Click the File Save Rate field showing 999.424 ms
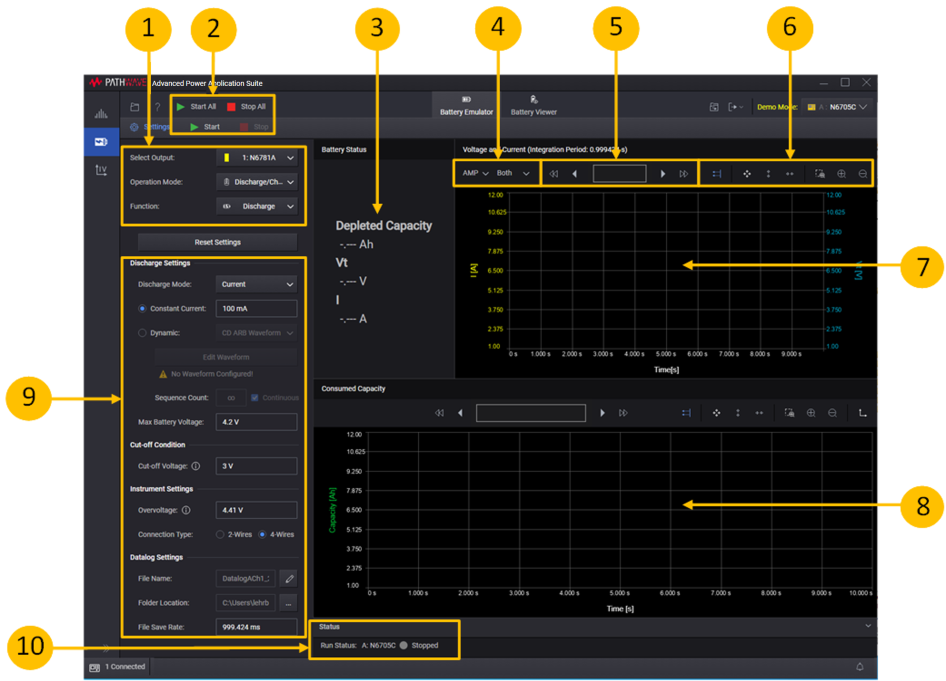The height and width of the screenshot is (681, 946). 256,627
